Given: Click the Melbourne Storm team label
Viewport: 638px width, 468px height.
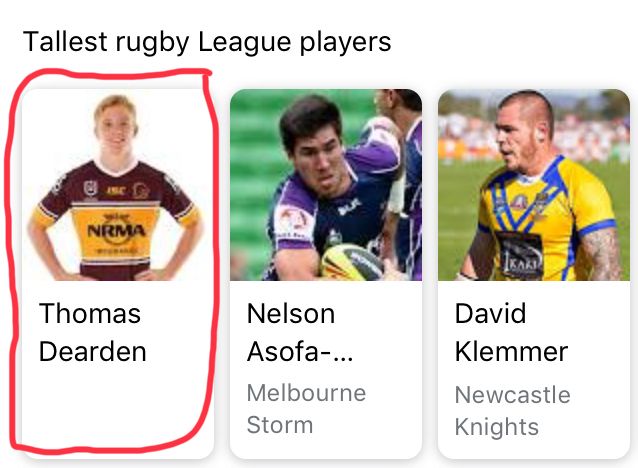Looking at the screenshot, I should 306,409.
